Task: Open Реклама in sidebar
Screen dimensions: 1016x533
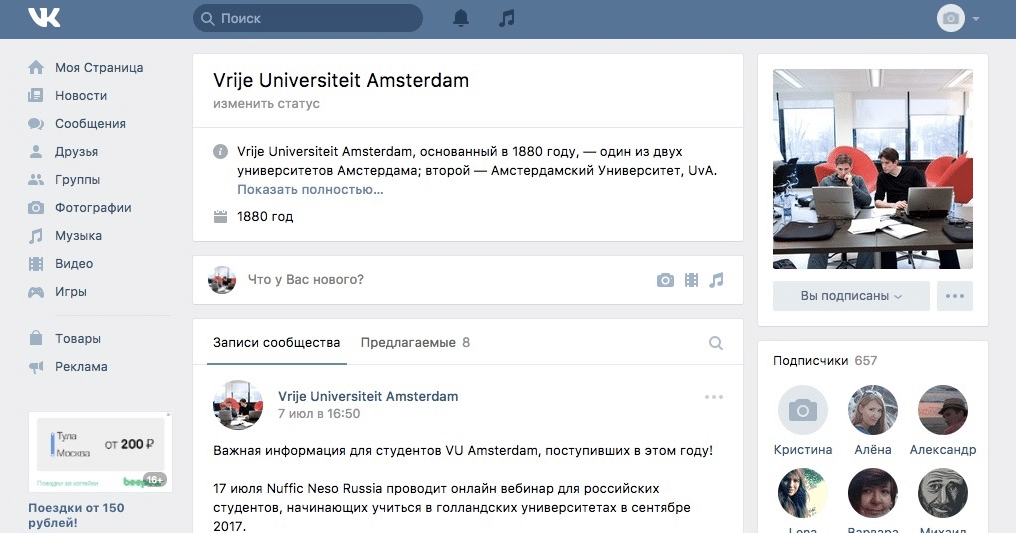Action: coord(81,367)
